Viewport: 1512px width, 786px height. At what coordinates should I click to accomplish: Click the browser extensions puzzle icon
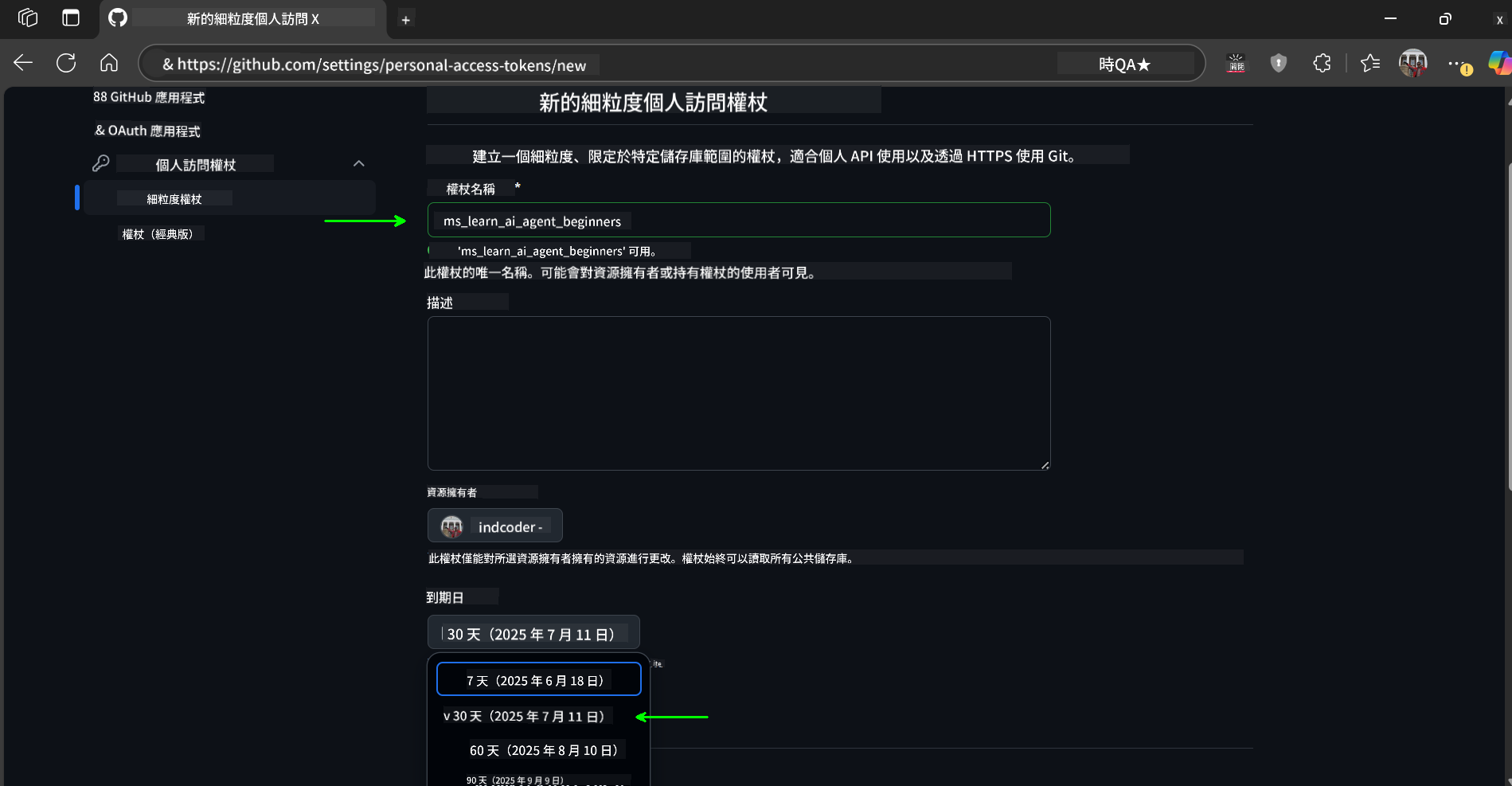click(1322, 63)
